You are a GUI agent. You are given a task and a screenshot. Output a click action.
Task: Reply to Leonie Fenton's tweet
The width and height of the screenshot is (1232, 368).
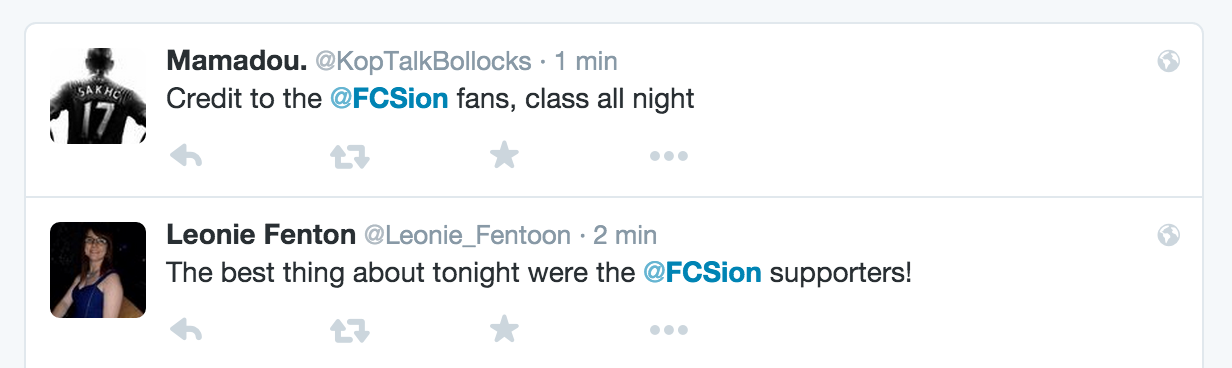pos(188,330)
